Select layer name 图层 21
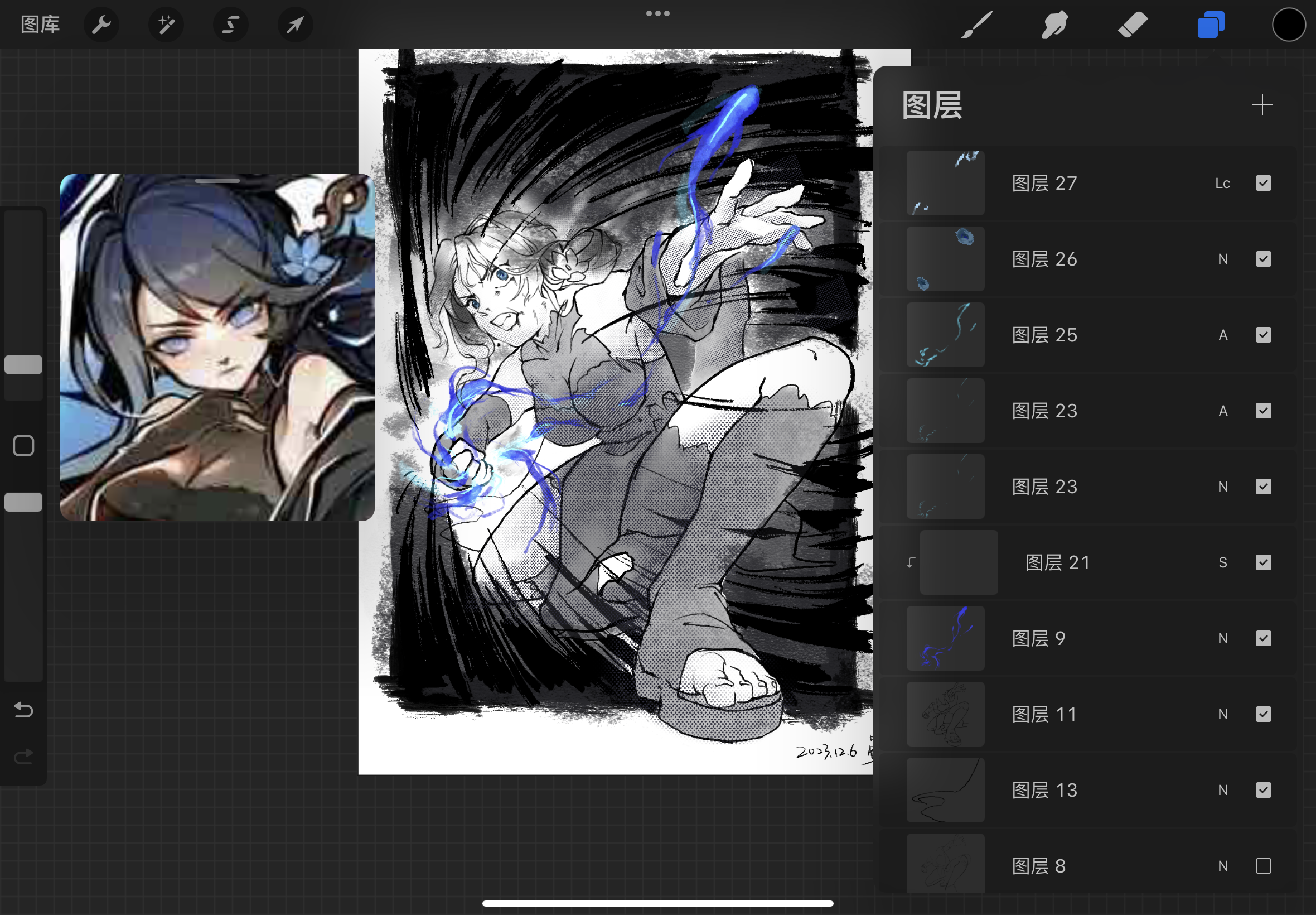This screenshot has height=915, width=1316. point(1057,562)
